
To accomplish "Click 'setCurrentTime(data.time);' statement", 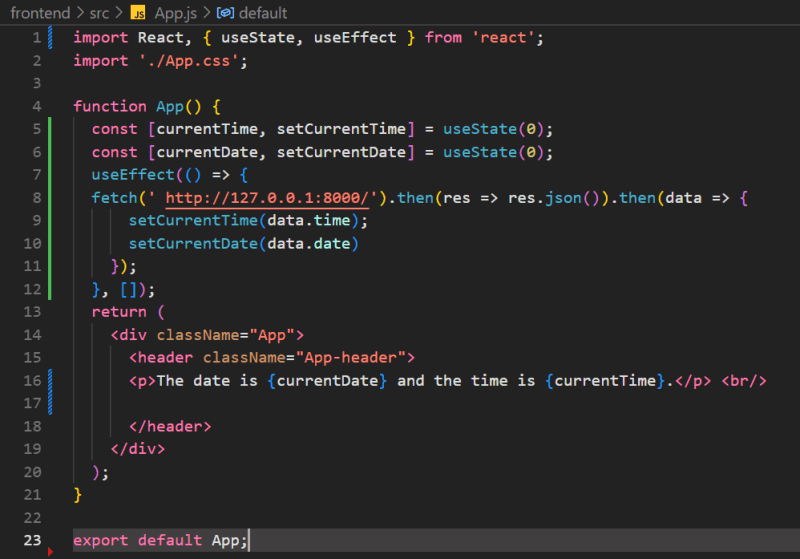I will point(248,220).
